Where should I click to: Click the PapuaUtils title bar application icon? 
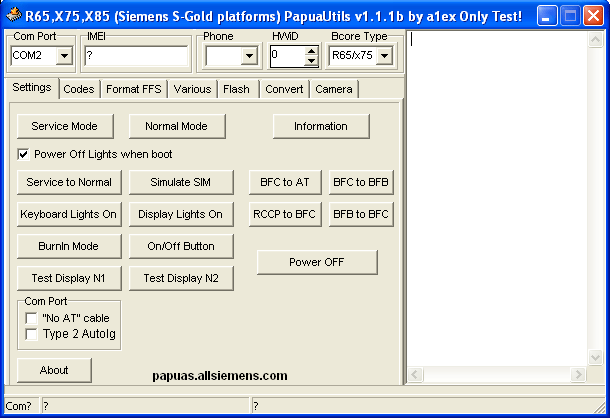tap(14, 15)
